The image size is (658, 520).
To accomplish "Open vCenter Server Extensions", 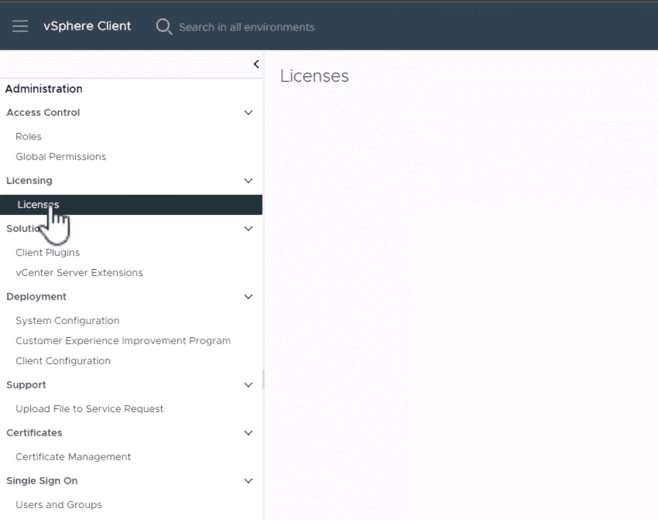I will point(79,273).
